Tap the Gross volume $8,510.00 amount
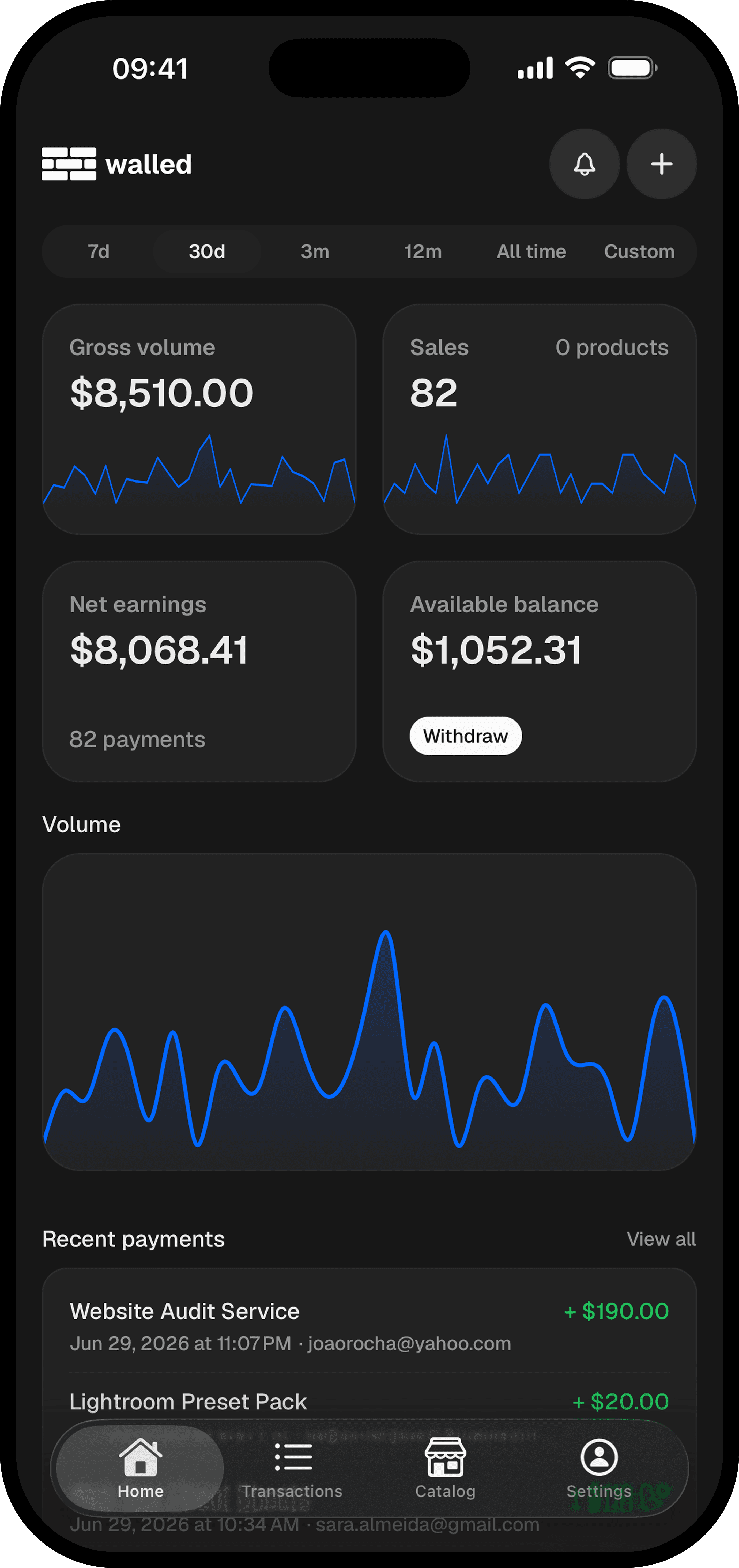Image resolution: width=739 pixels, height=1568 pixels. [162, 393]
